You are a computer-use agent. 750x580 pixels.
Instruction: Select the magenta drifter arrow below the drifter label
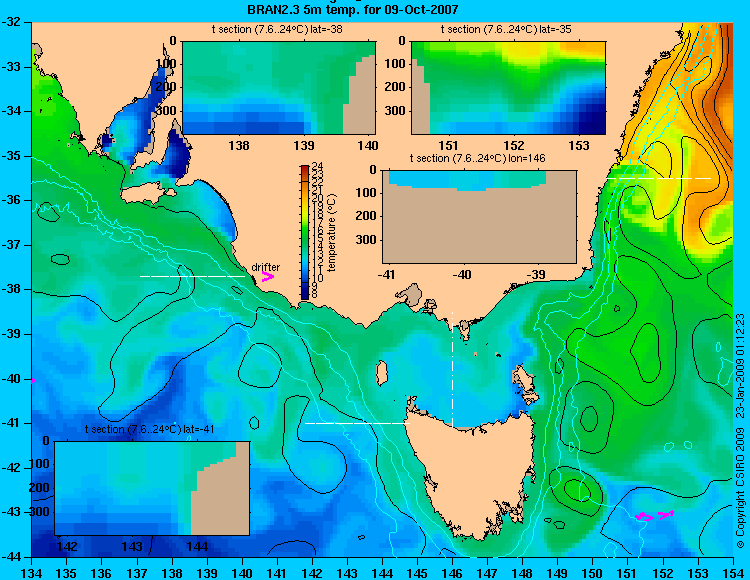(x=267, y=276)
